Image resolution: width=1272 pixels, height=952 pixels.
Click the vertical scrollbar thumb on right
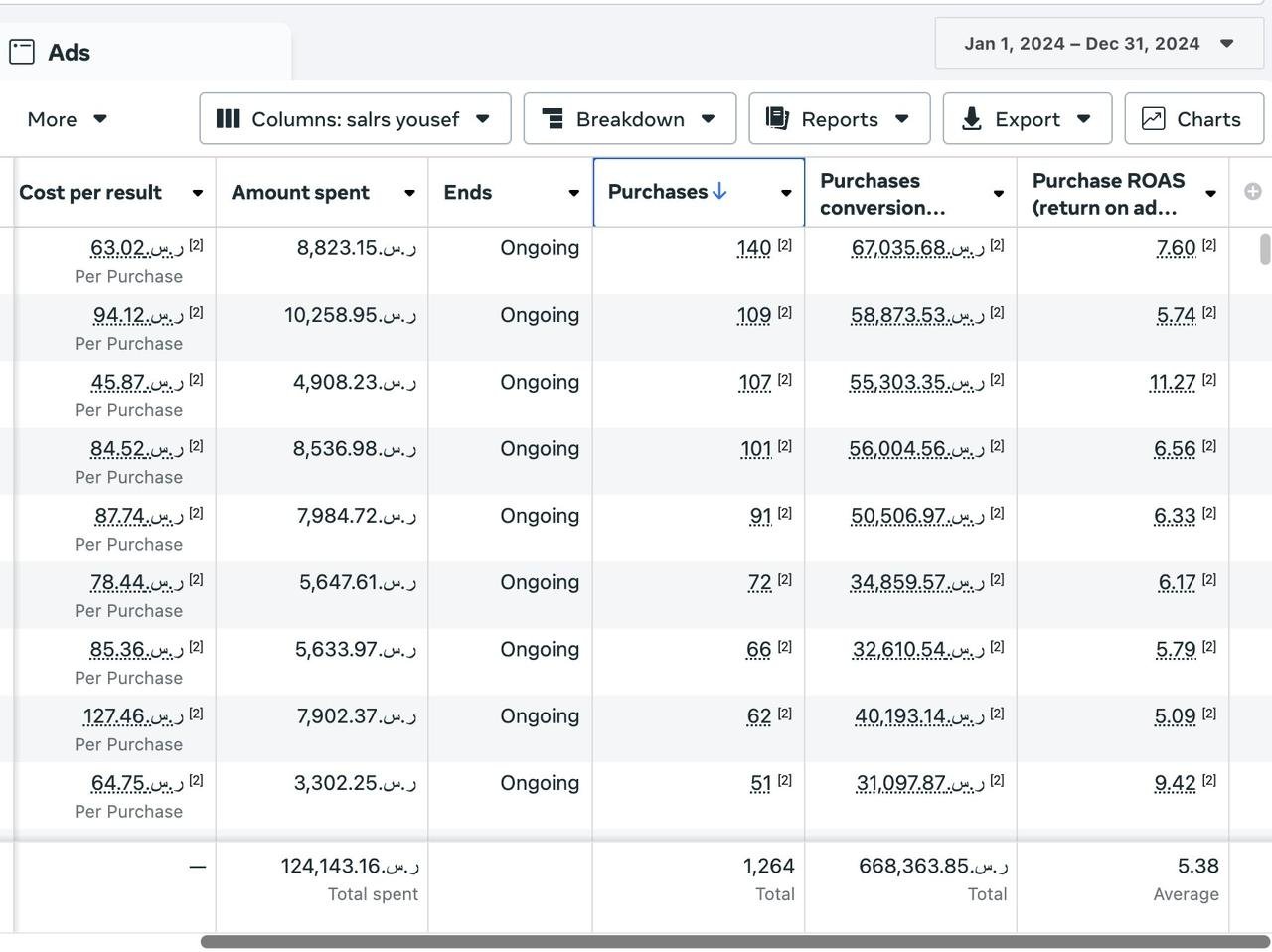pyautogui.click(x=1264, y=248)
